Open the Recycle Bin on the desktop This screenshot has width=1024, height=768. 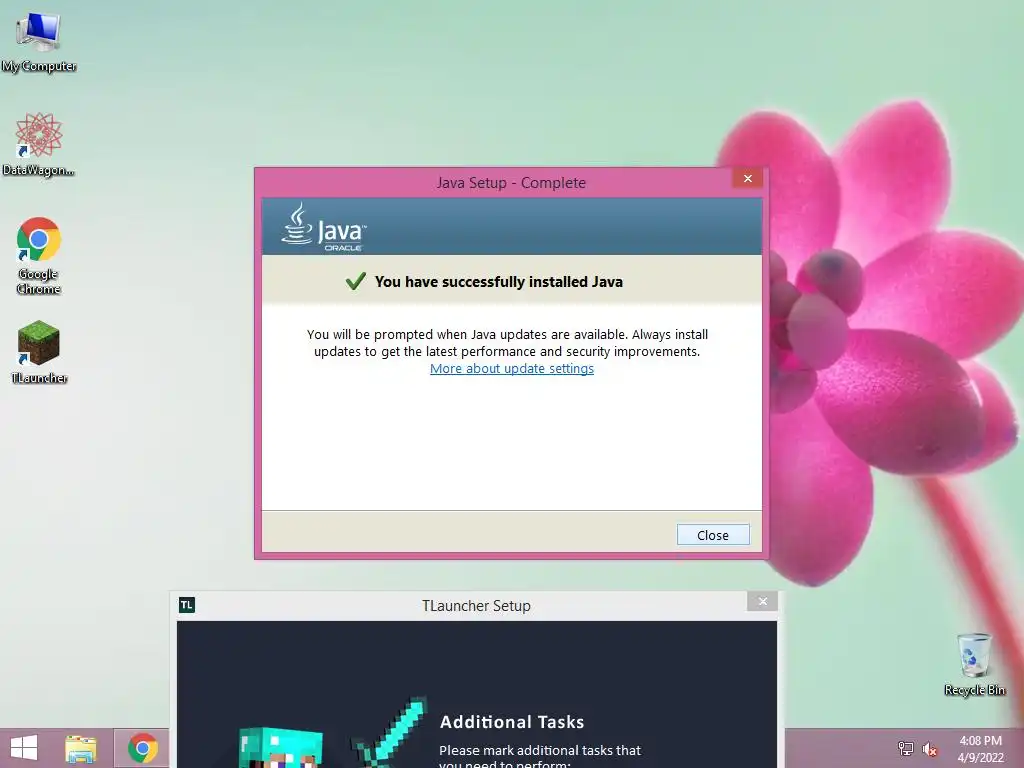click(x=974, y=664)
